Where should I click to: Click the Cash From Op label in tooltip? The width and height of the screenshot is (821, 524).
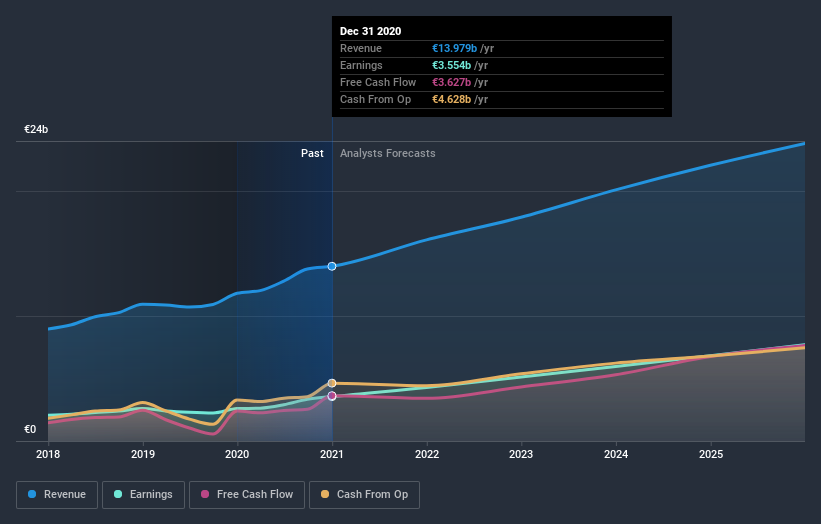(375, 99)
